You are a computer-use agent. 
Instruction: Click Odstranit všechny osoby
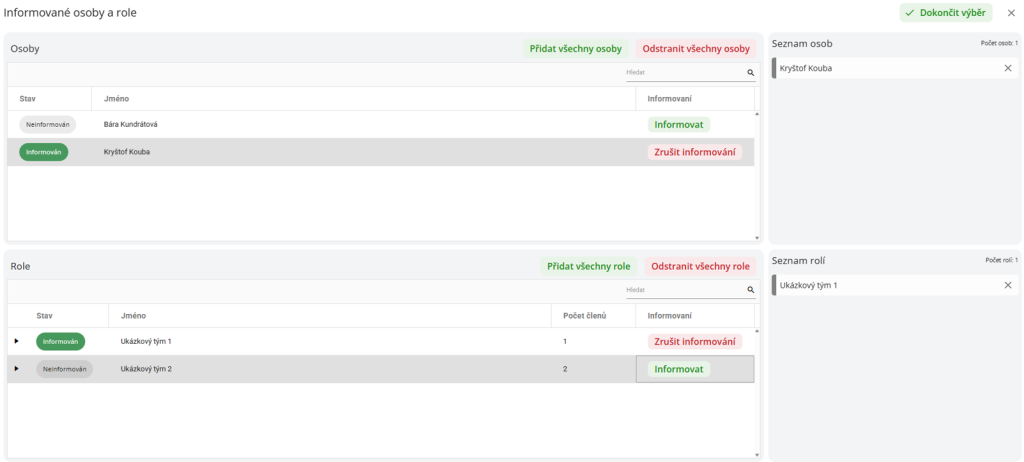click(696, 49)
